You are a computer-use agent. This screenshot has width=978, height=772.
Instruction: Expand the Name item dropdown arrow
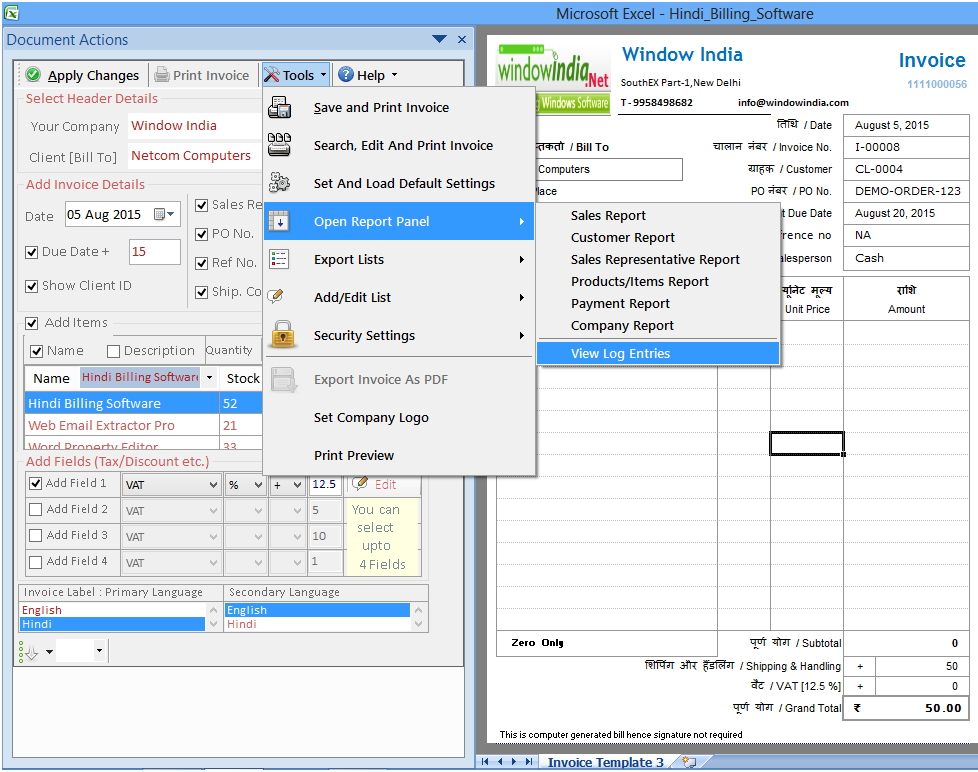tap(210, 378)
